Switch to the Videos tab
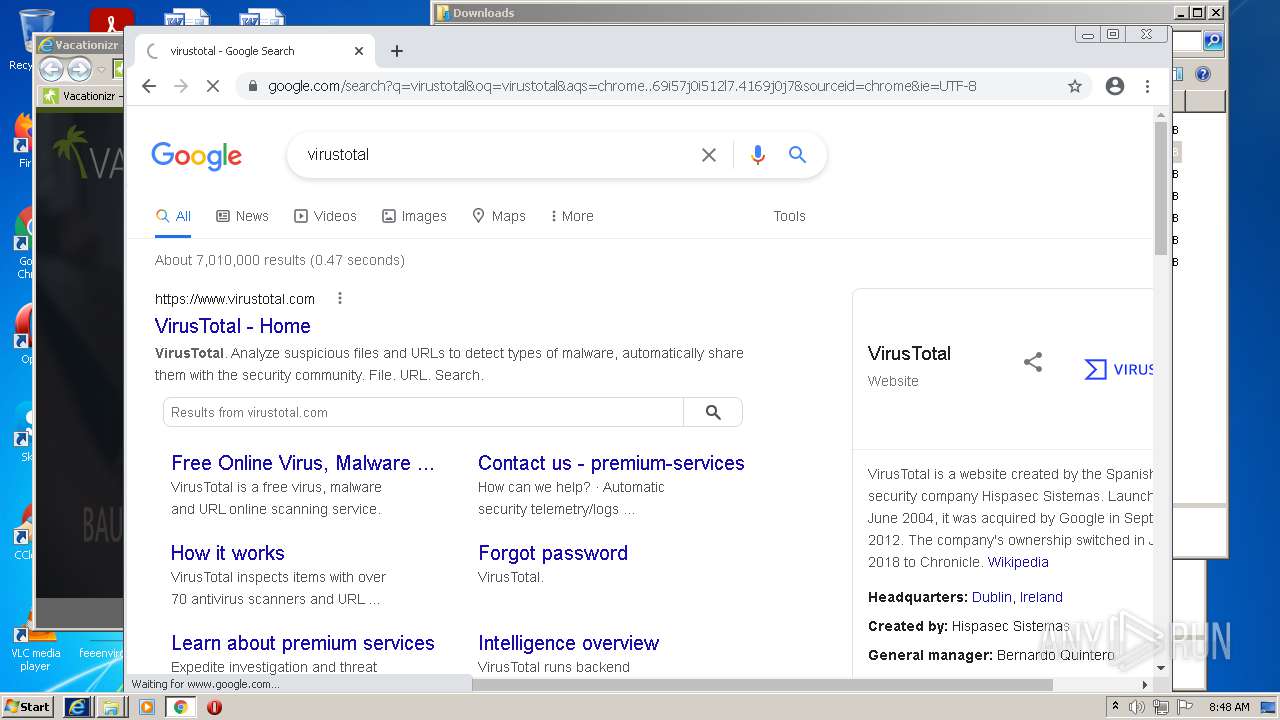This screenshot has height=720, width=1280. [325, 216]
